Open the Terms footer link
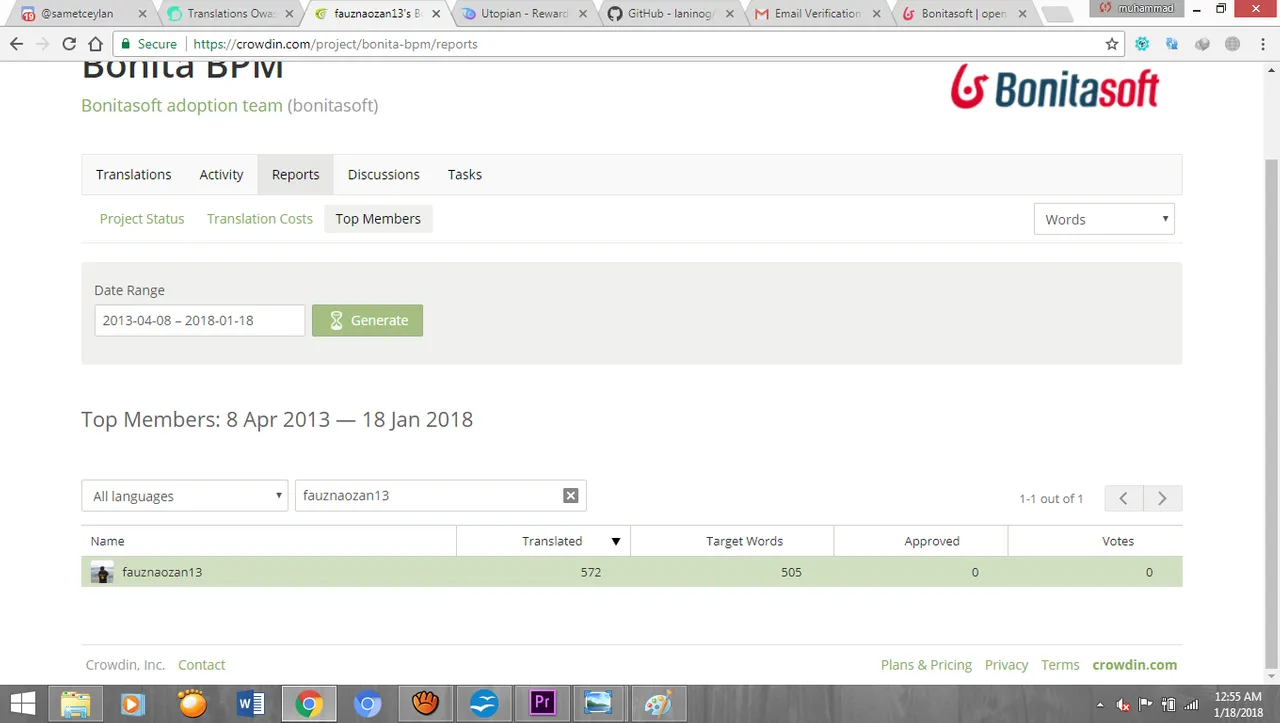The image size is (1280, 723). tap(1060, 665)
